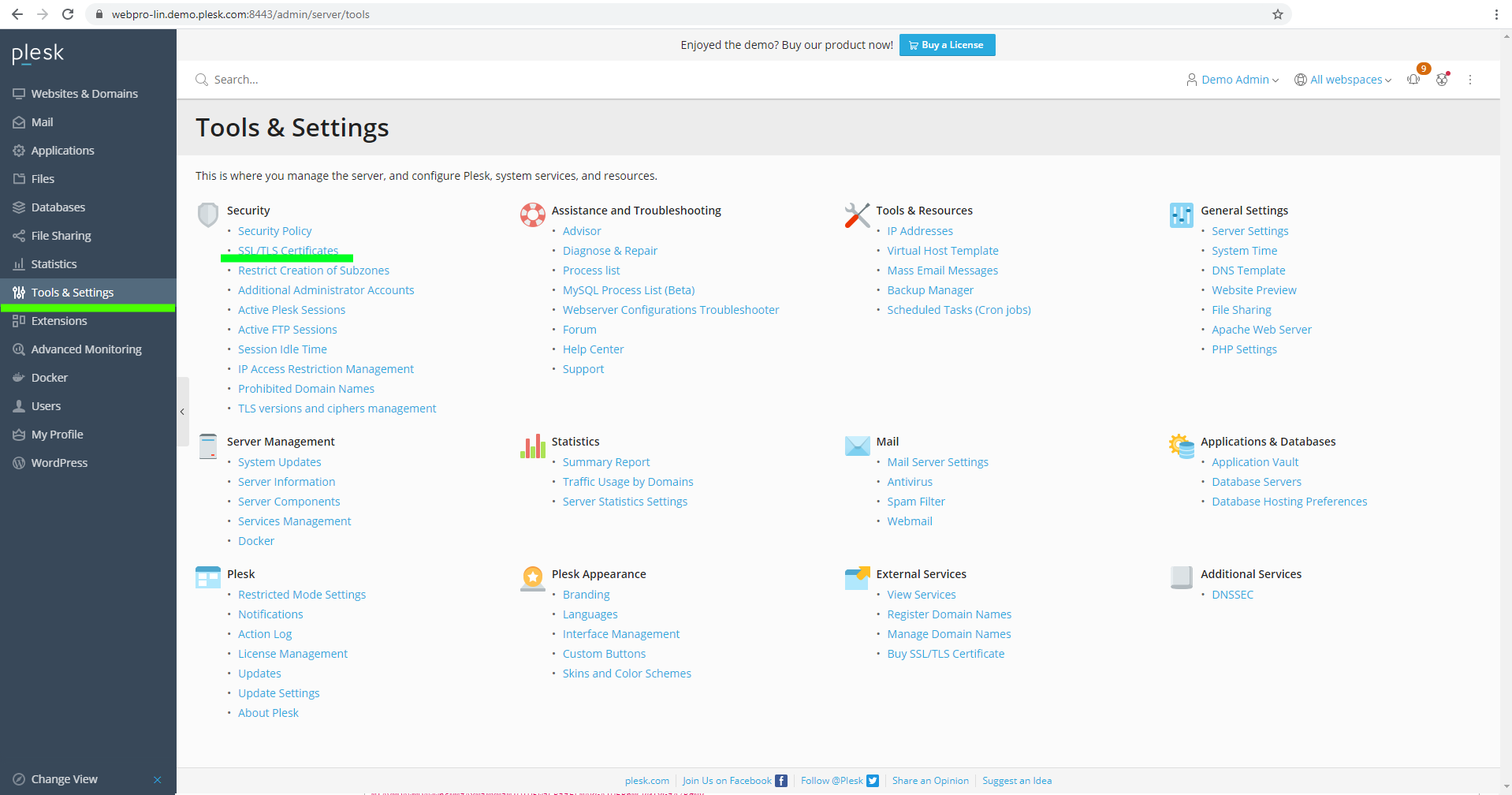
Task: Click the Twitter icon in footer
Action: coord(873,781)
